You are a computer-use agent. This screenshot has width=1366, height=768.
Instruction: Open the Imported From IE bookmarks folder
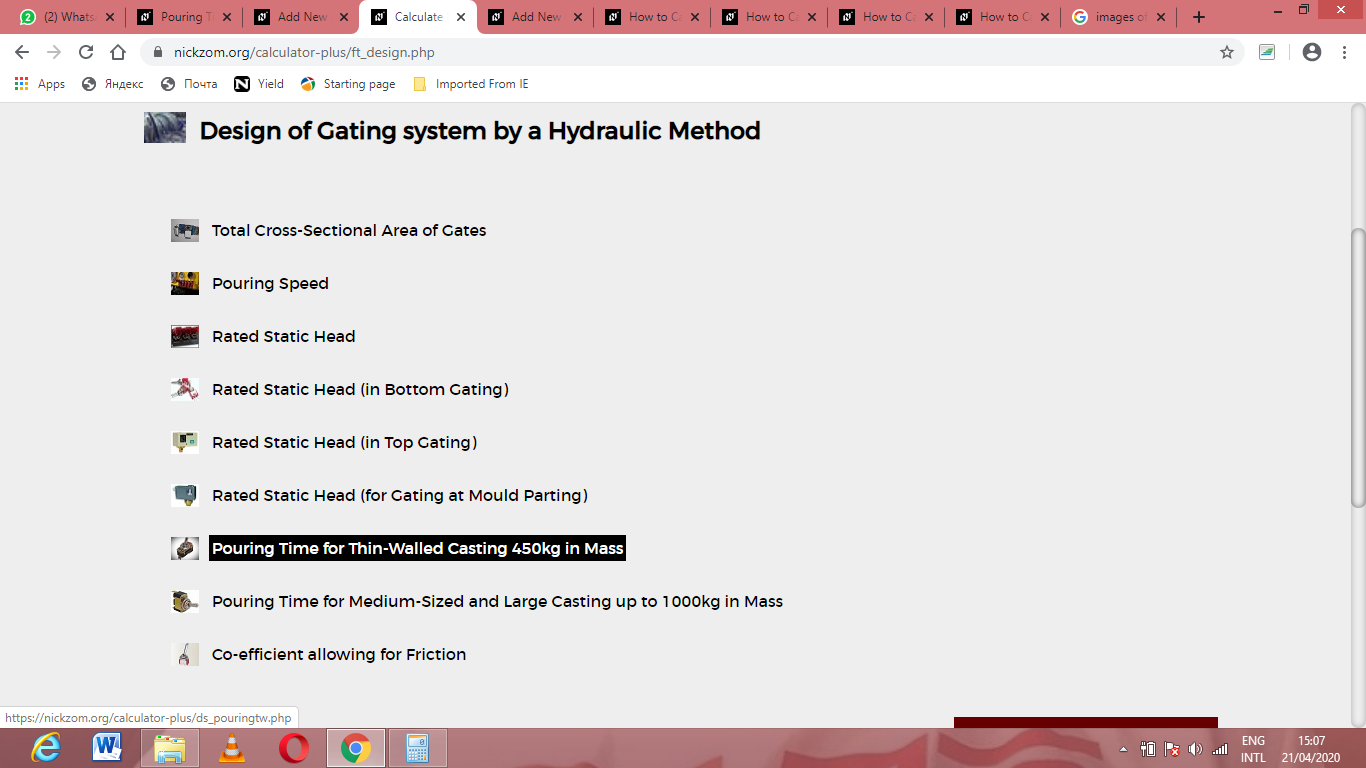click(470, 84)
